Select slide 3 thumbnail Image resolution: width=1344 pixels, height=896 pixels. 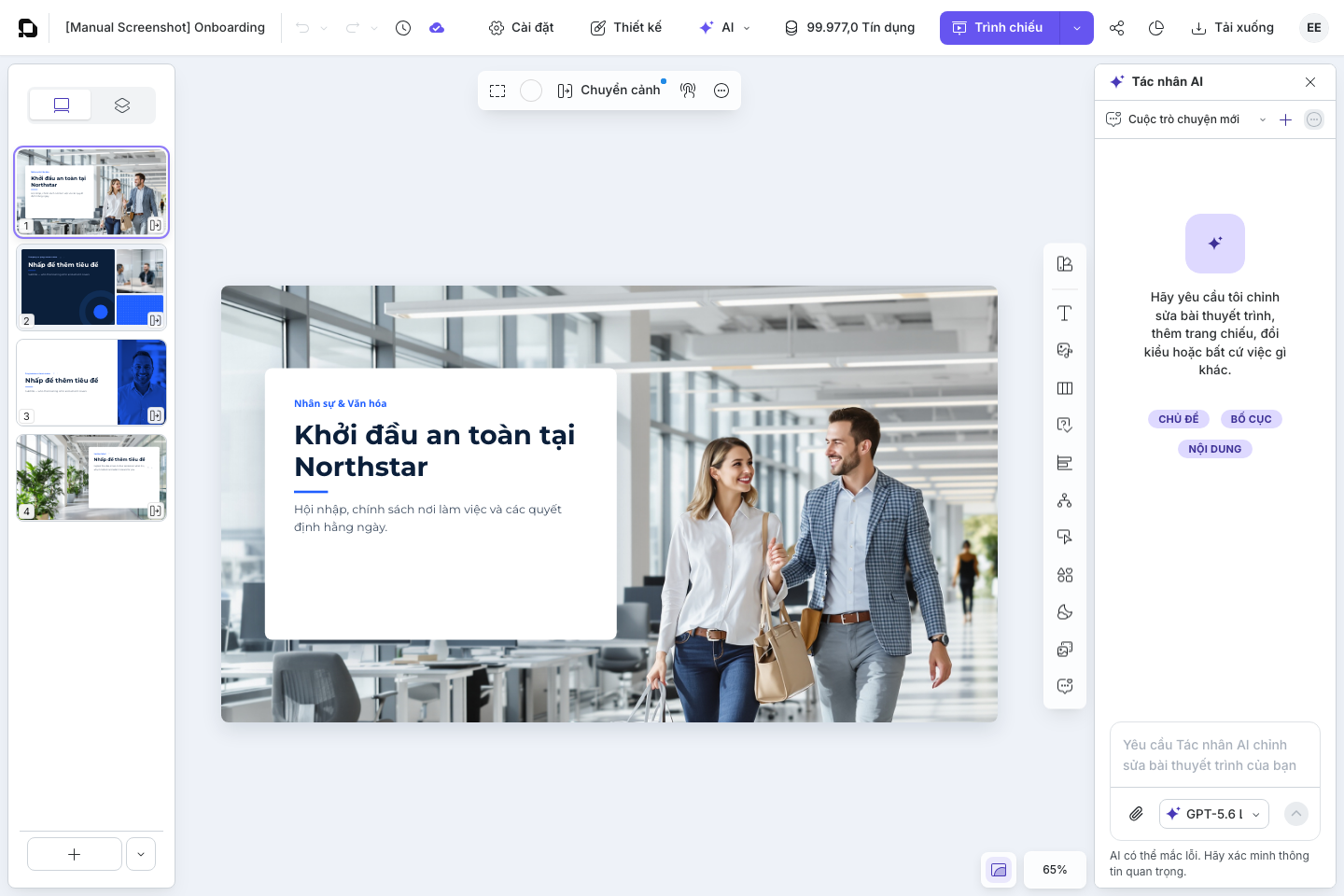tap(91, 383)
